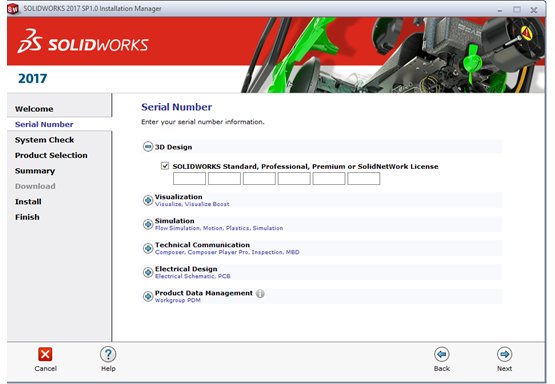555x384 pixels.
Task: Click the greyed-out Download step
Action: pyautogui.click(x=35, y=186)
